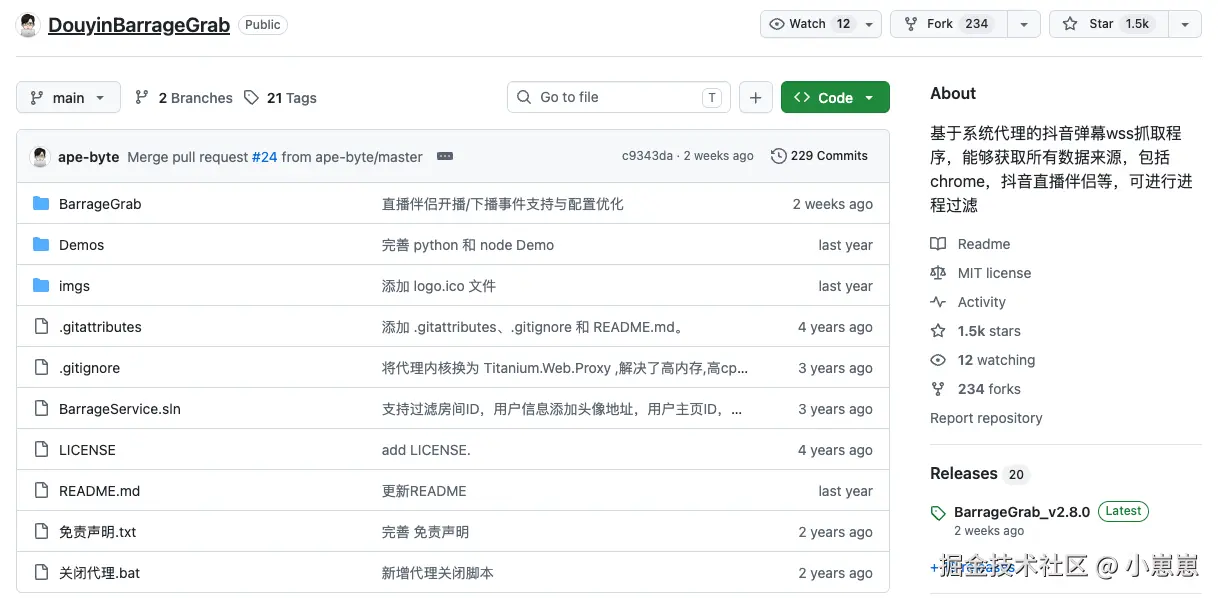Image resolution: width=1218 pixels, height=598 pixels.
Task: Open the 免责声明.txt file
Action: [x=97, y=531]
